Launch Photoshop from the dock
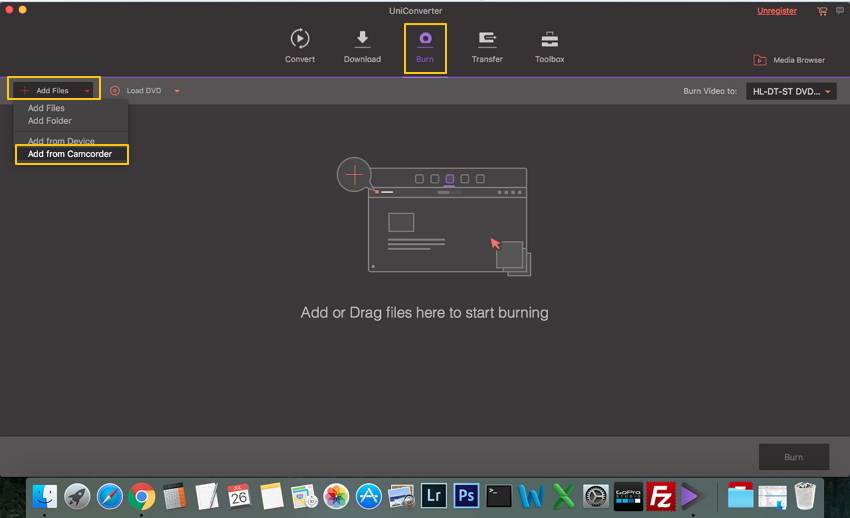Viewport: 850px width, 518px height. coord(466,496)
